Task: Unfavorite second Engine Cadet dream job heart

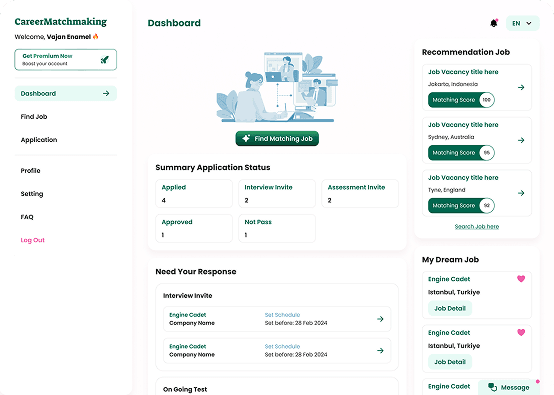Action: click(521, 332)
